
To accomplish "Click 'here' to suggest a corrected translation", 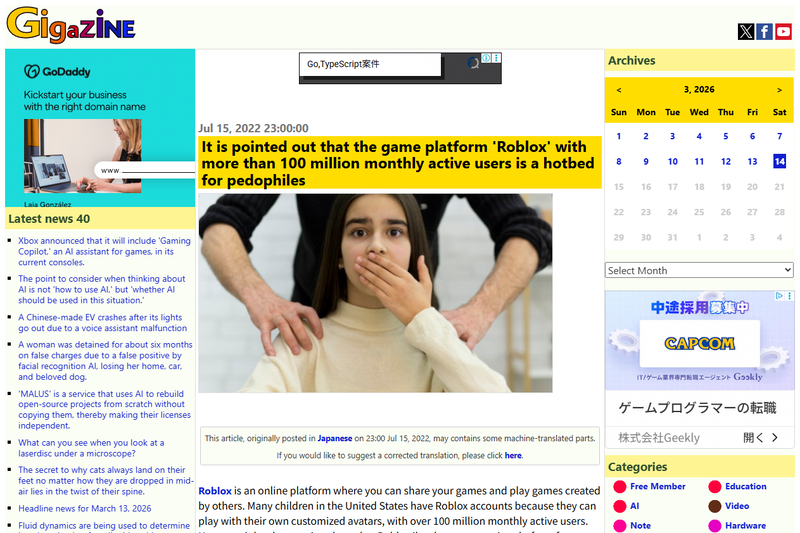I will click(513, 455).
